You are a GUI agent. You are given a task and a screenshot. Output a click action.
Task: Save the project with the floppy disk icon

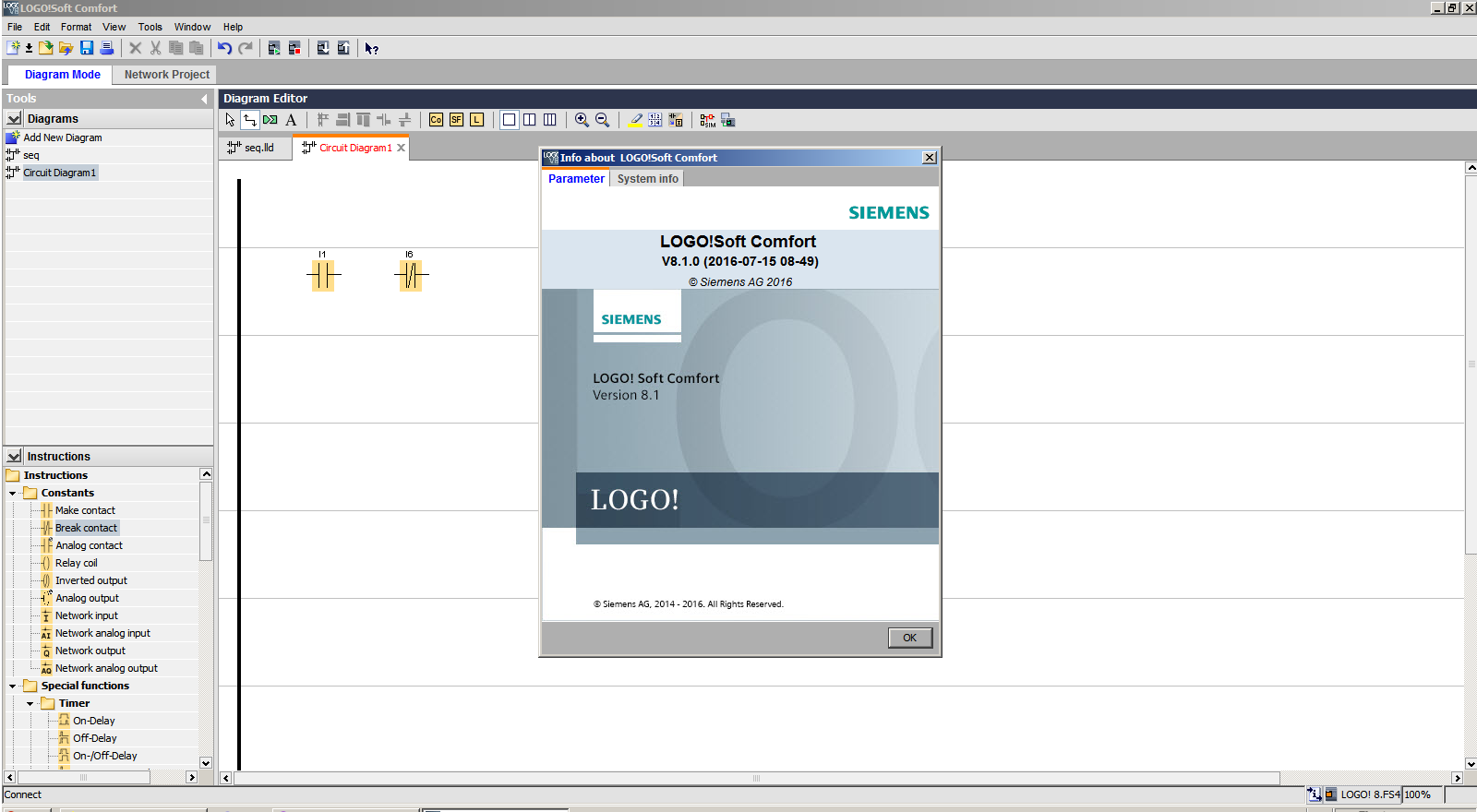(x=87, y=48)
